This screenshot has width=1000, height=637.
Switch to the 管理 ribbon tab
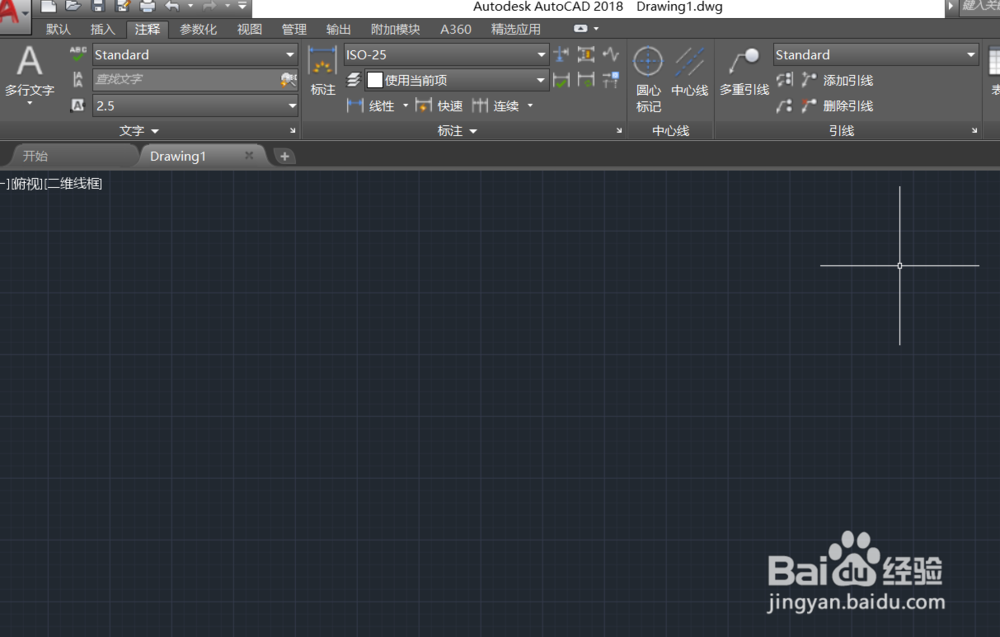pyautogui.click(x=294, y=29)
